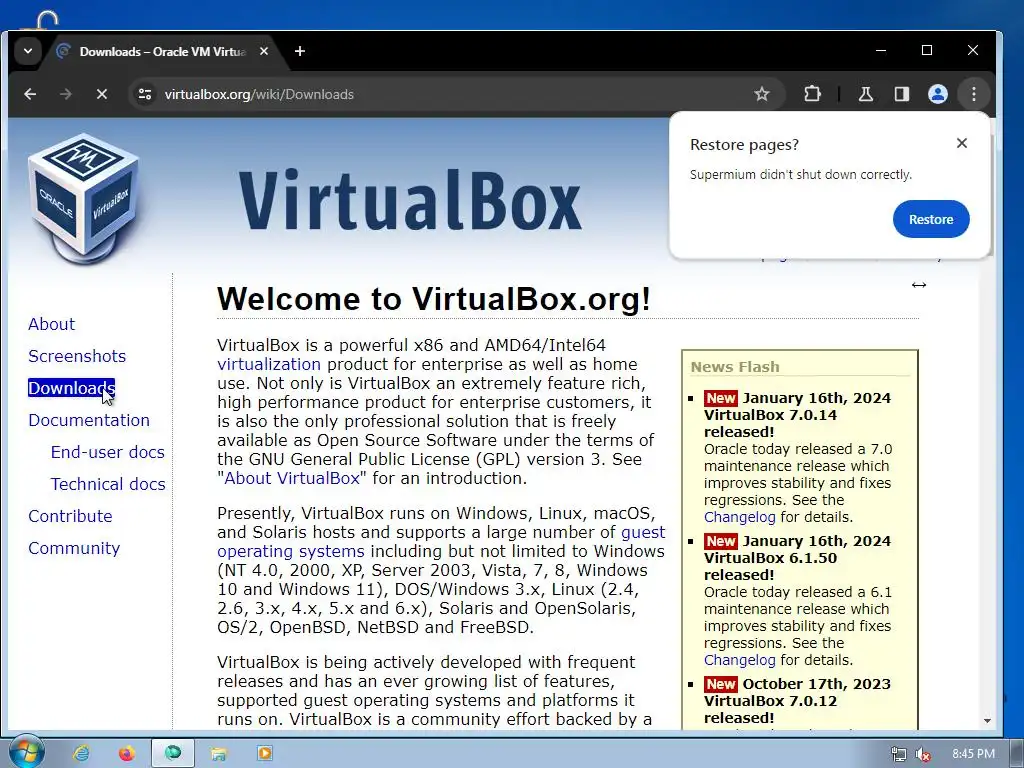Viewport: 1024px width, 768px height.
Task: Click the 8:45 PM clock
Action: coord(973,754)
